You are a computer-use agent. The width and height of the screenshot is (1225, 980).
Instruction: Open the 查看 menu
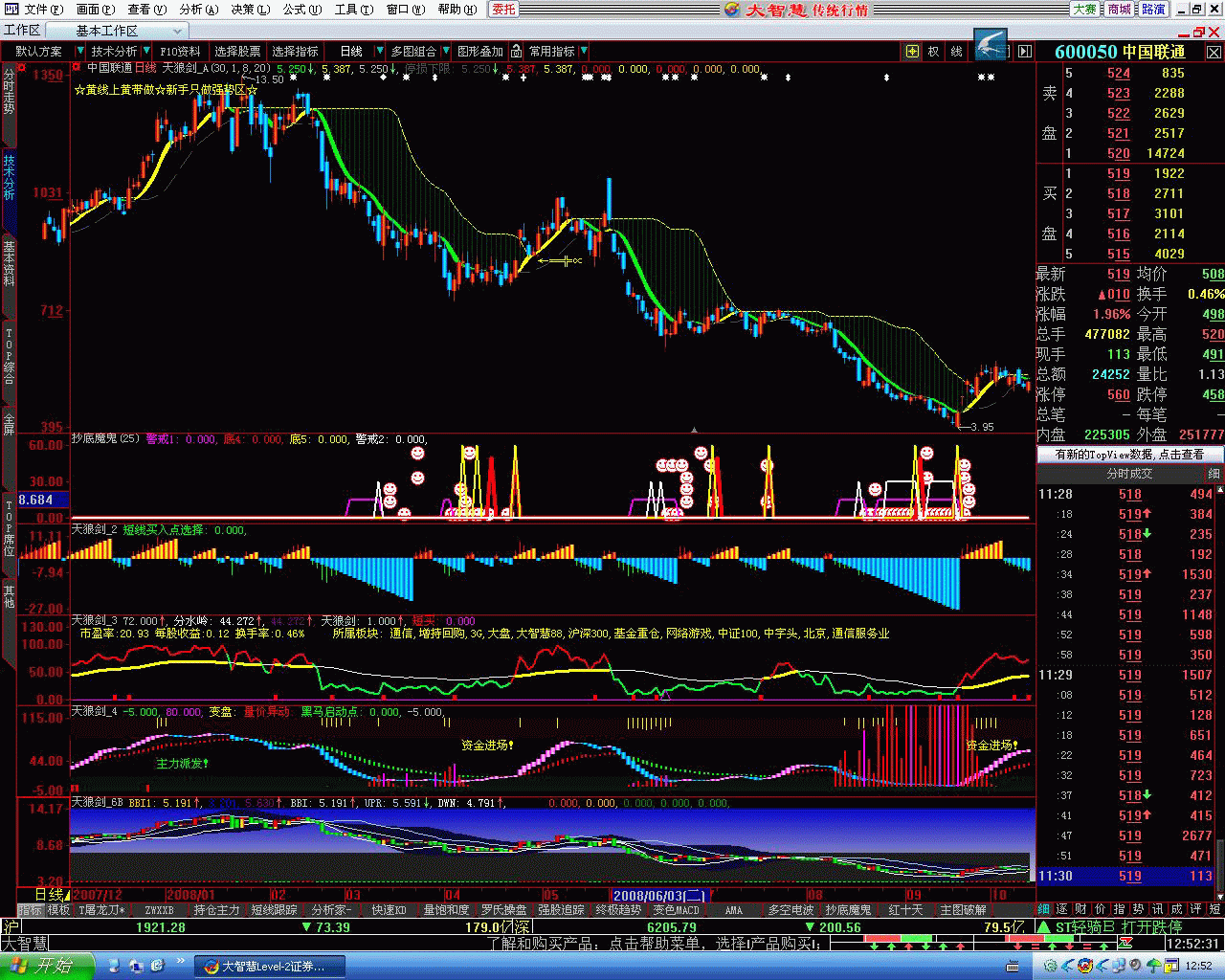point(146,9)
